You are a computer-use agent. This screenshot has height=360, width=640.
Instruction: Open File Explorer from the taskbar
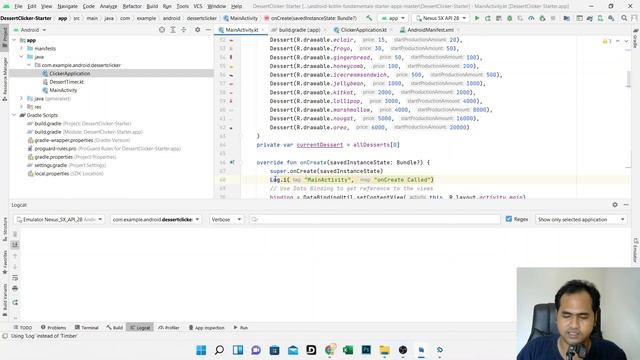coord(384,350)
